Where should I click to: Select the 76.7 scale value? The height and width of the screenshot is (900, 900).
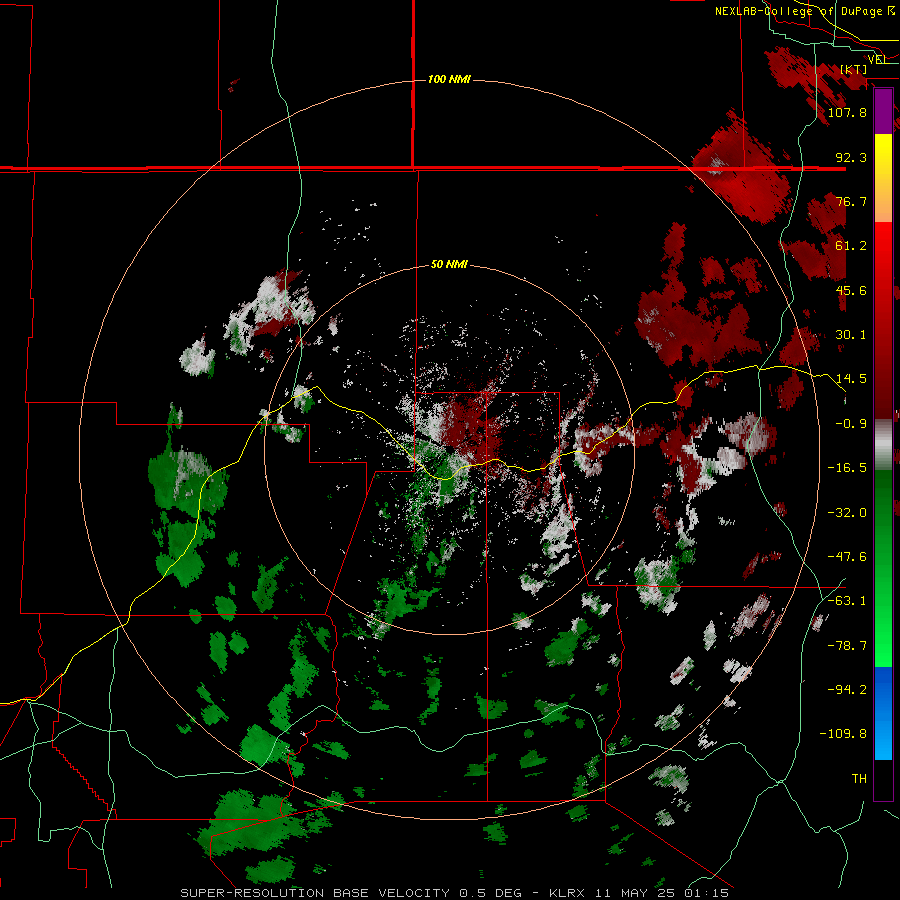851,201
